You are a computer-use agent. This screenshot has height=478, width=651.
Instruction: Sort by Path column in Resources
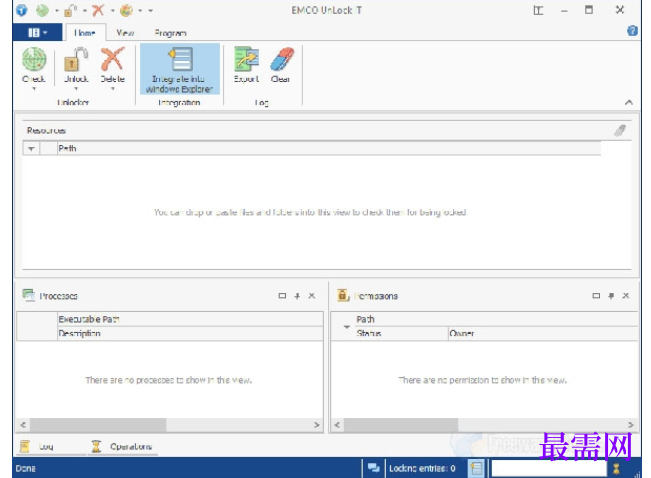click(329, 149)
